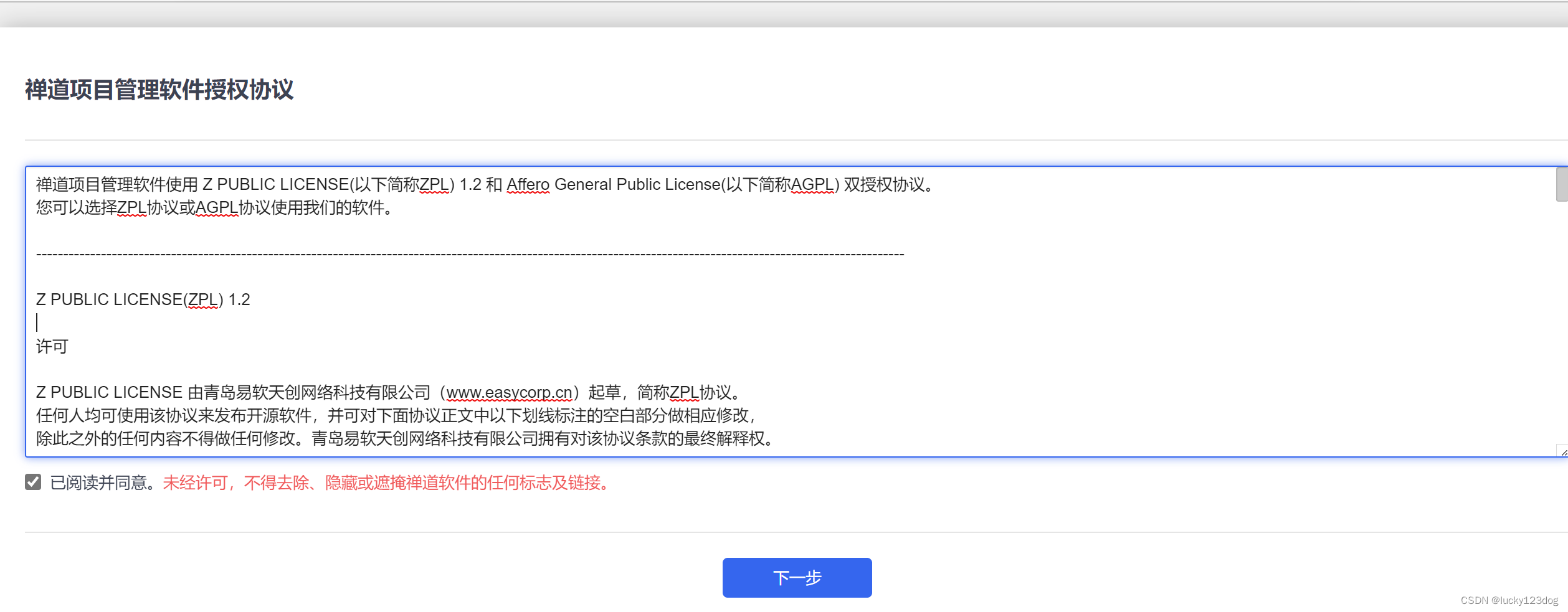1568x612 pixels.
Task: Click the dashed separator line in license text
Action: click(x=470, y=254)
